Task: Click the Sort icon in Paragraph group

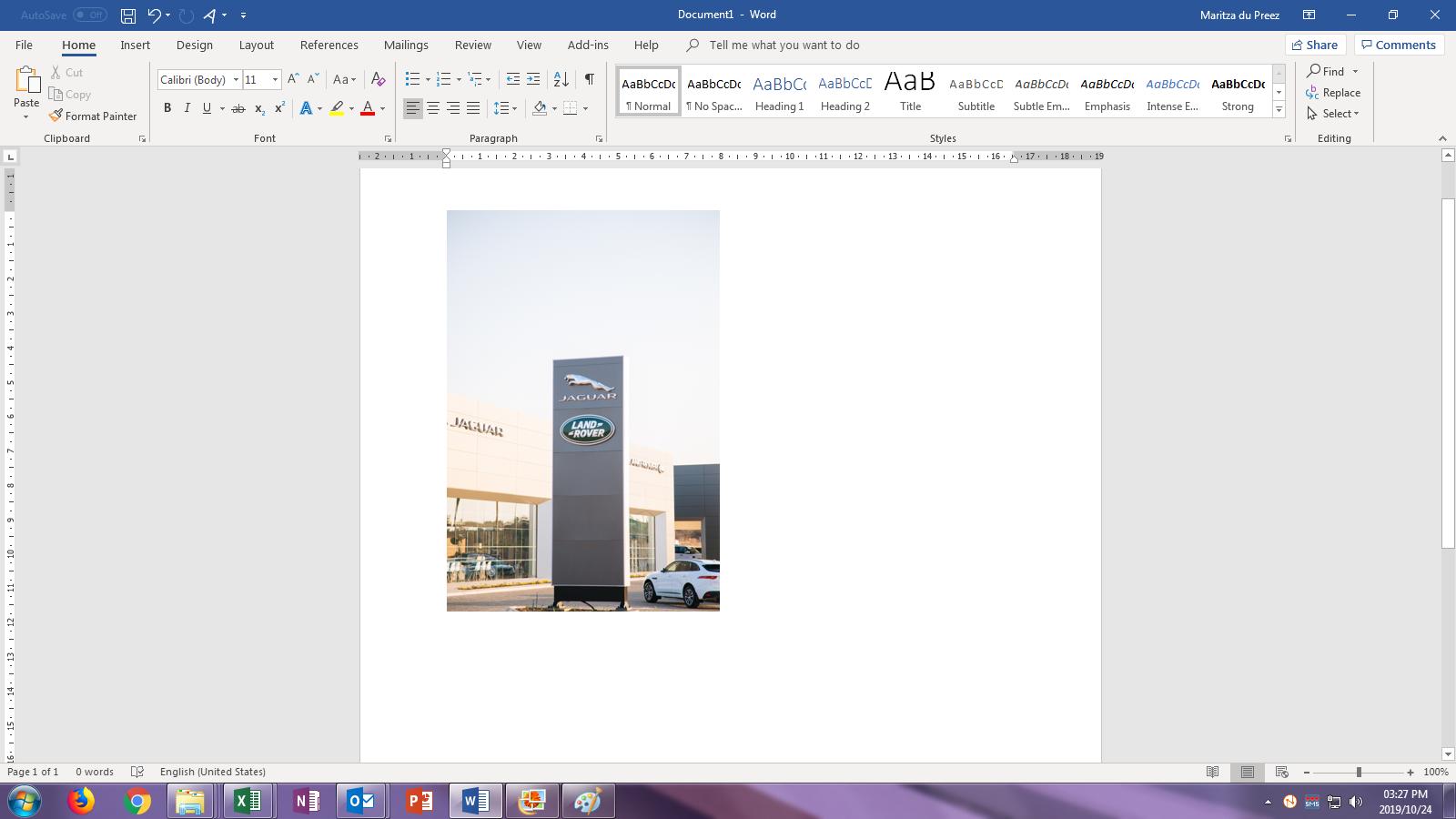Action: 561,79
